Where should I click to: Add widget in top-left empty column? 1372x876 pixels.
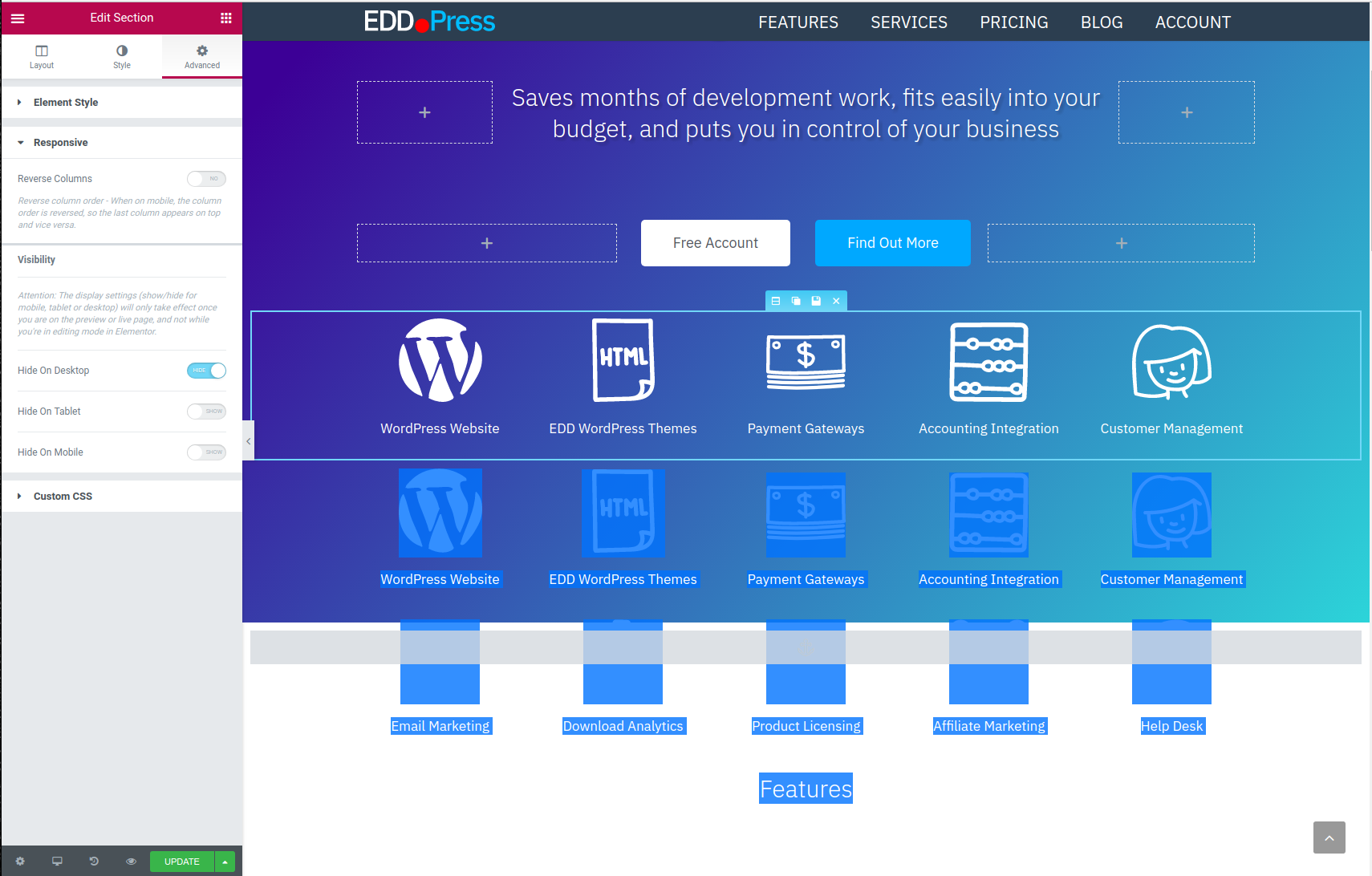[424, 112]
